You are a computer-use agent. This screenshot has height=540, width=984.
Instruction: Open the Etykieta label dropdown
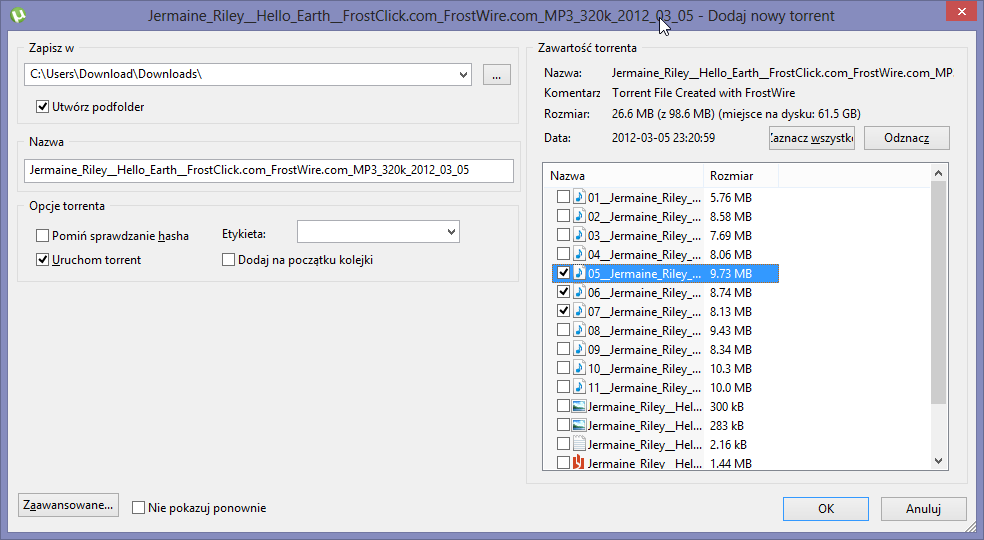point(451,232)
